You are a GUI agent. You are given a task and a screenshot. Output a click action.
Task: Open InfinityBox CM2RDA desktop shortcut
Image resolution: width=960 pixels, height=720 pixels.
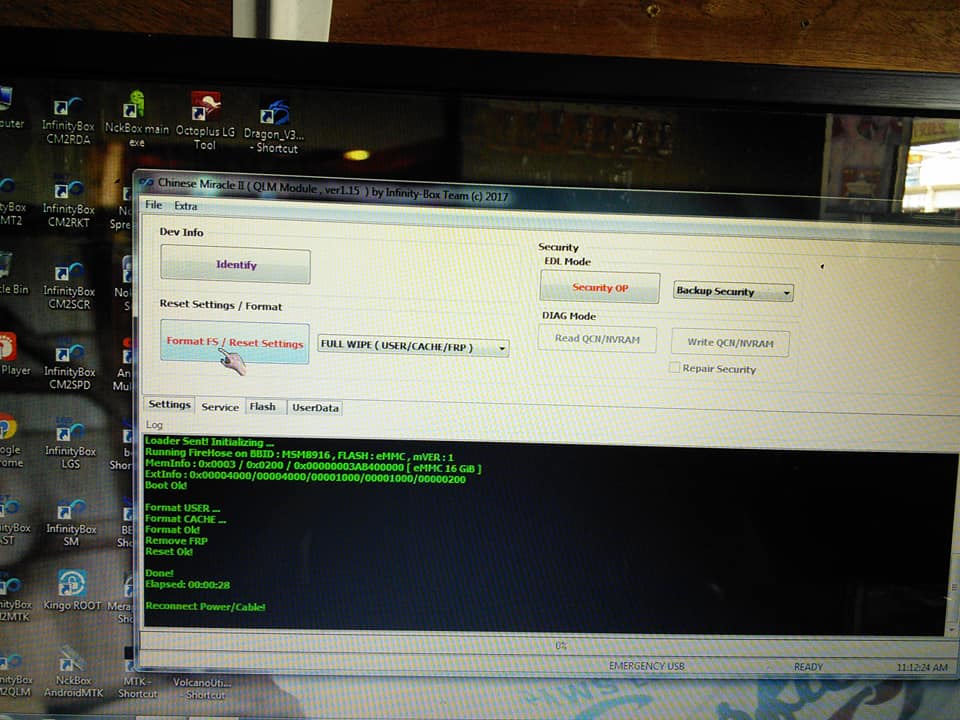(x=68, y=121)
